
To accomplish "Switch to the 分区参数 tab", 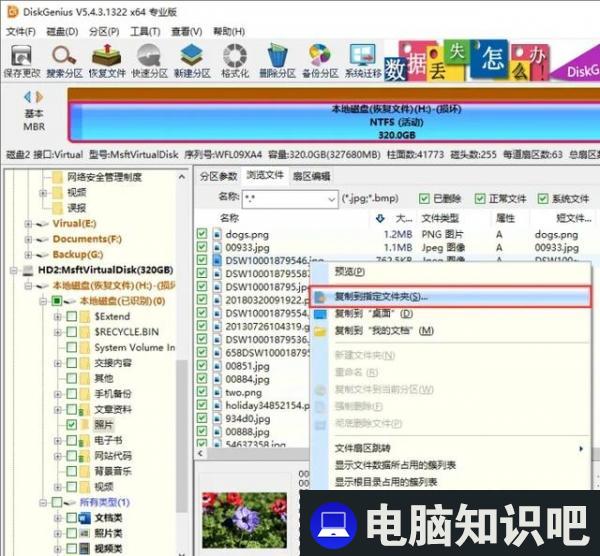I will (x=218, y=176).
